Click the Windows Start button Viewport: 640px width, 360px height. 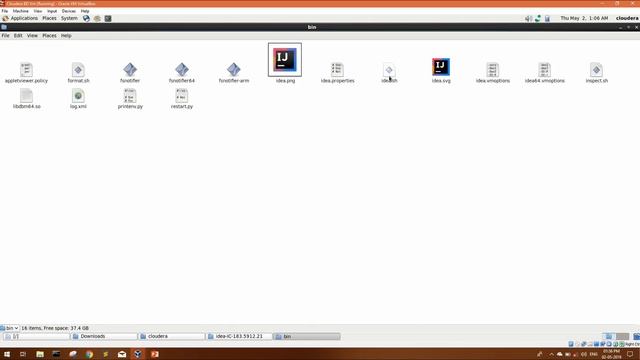[7, 354]
